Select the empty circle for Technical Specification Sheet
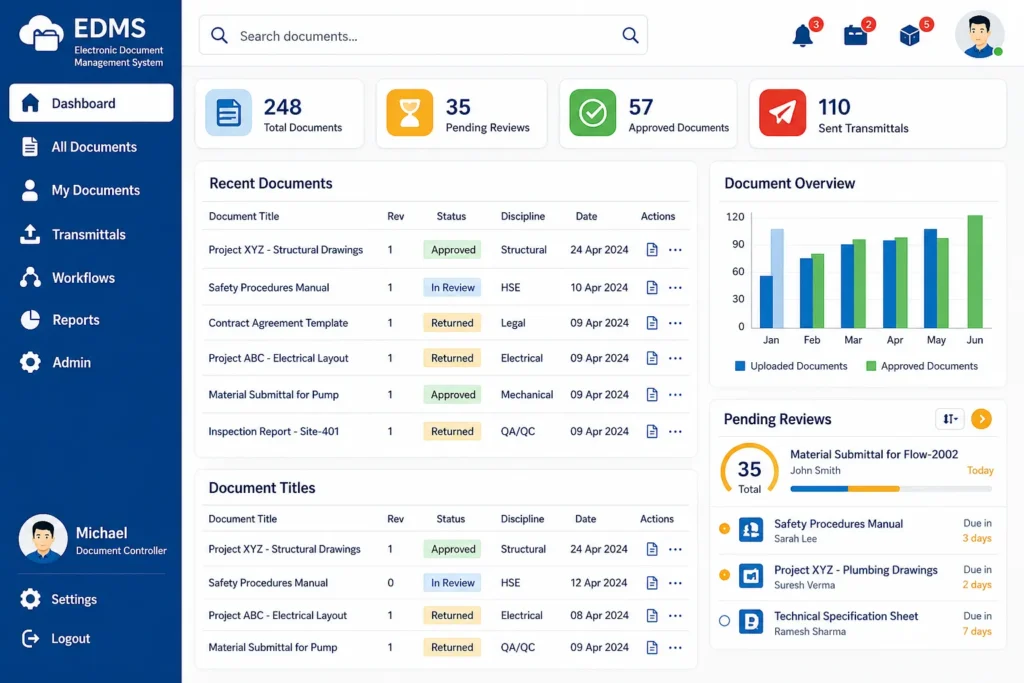1024x683 pixels. 724,621
